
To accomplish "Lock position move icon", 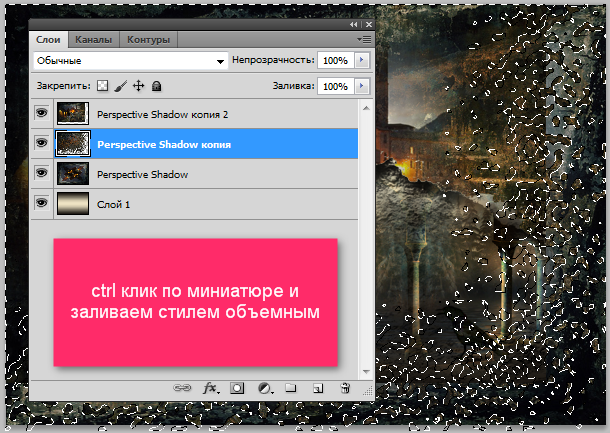I will 138,86.
